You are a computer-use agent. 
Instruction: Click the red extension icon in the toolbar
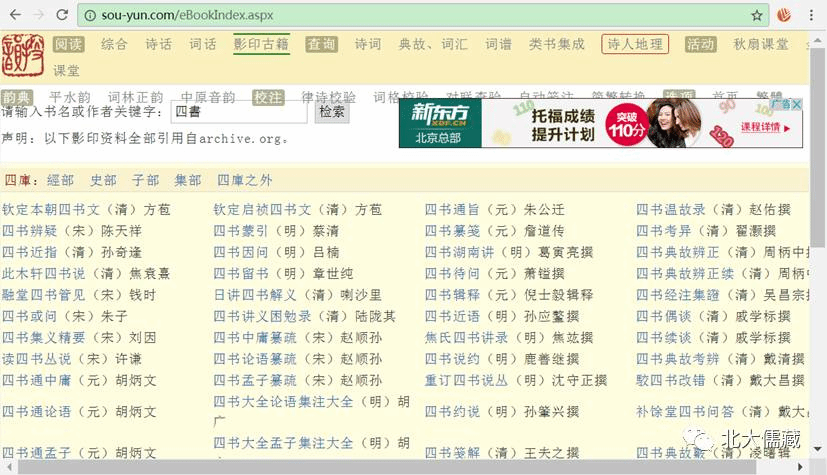[x=786, y=15]
